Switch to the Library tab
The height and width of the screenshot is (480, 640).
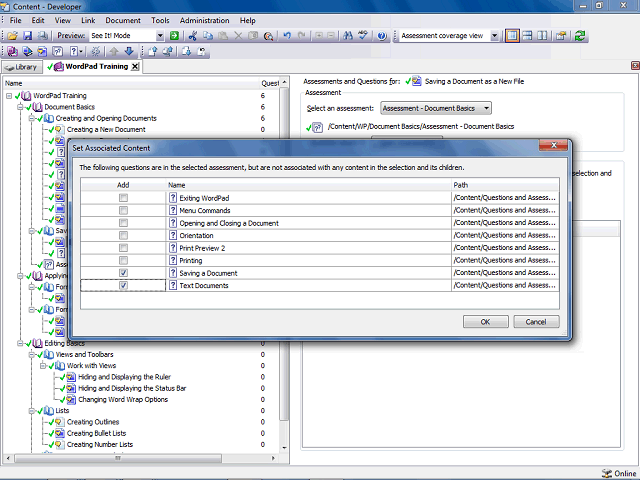(x=22, y=67)
